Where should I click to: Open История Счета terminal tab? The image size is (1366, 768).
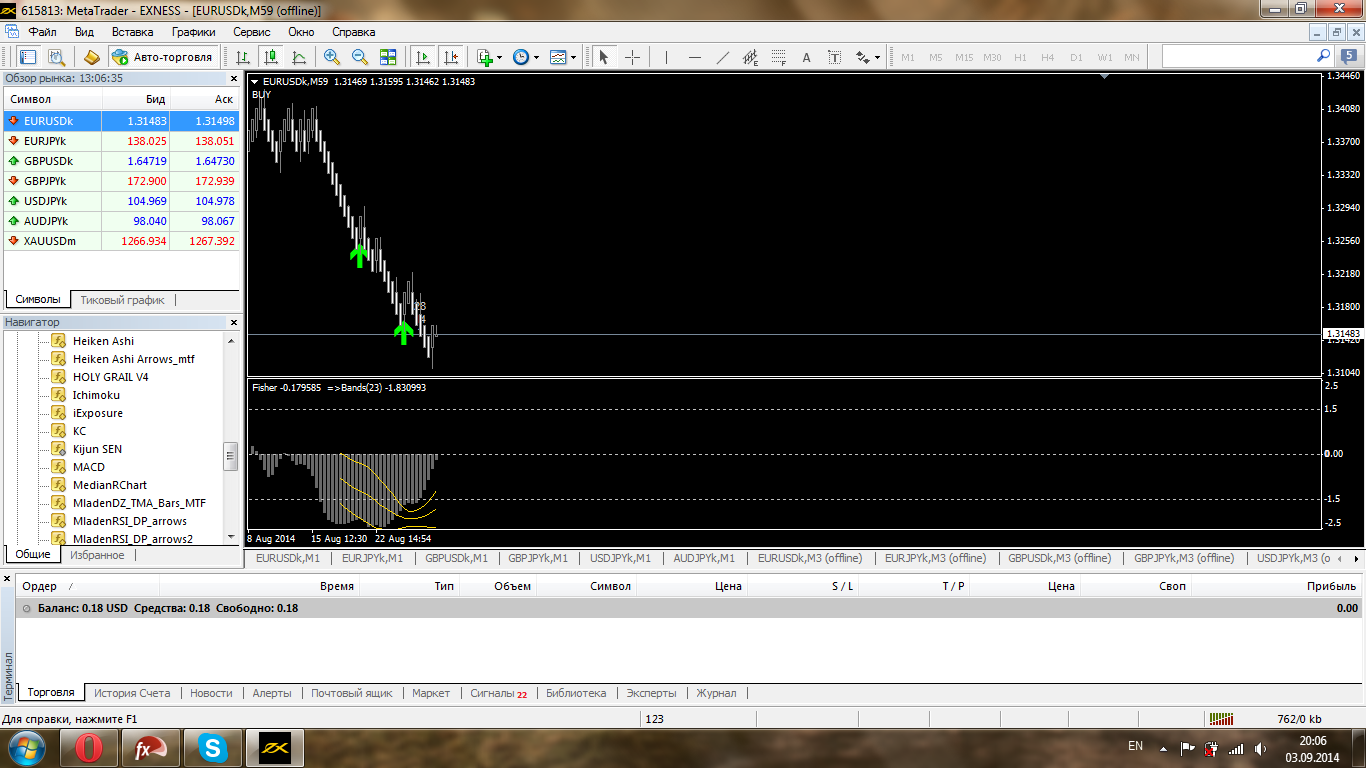click(132, 692)
